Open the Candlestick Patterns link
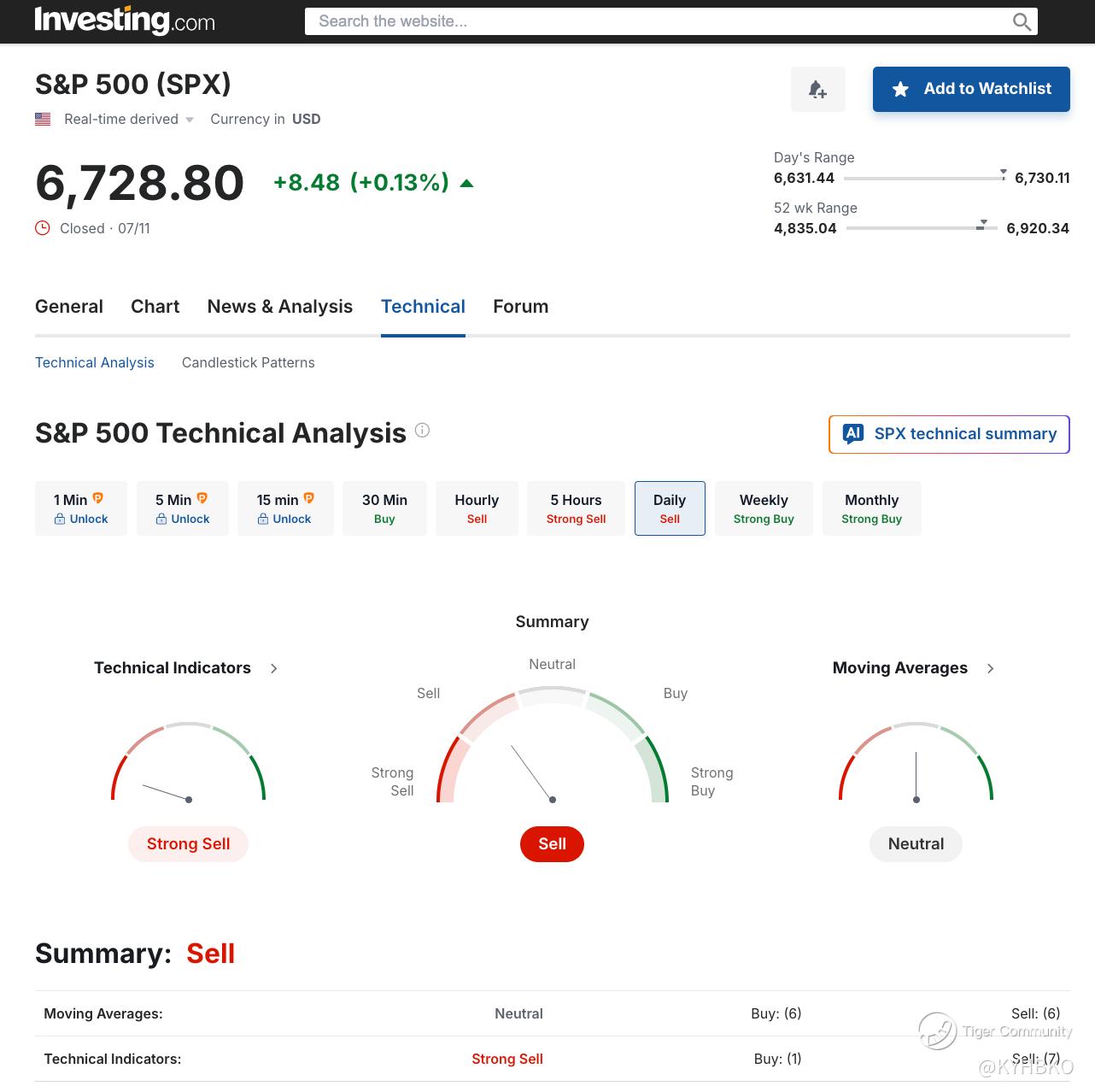The image size is (1095, 1092). (x=248, y=362)
